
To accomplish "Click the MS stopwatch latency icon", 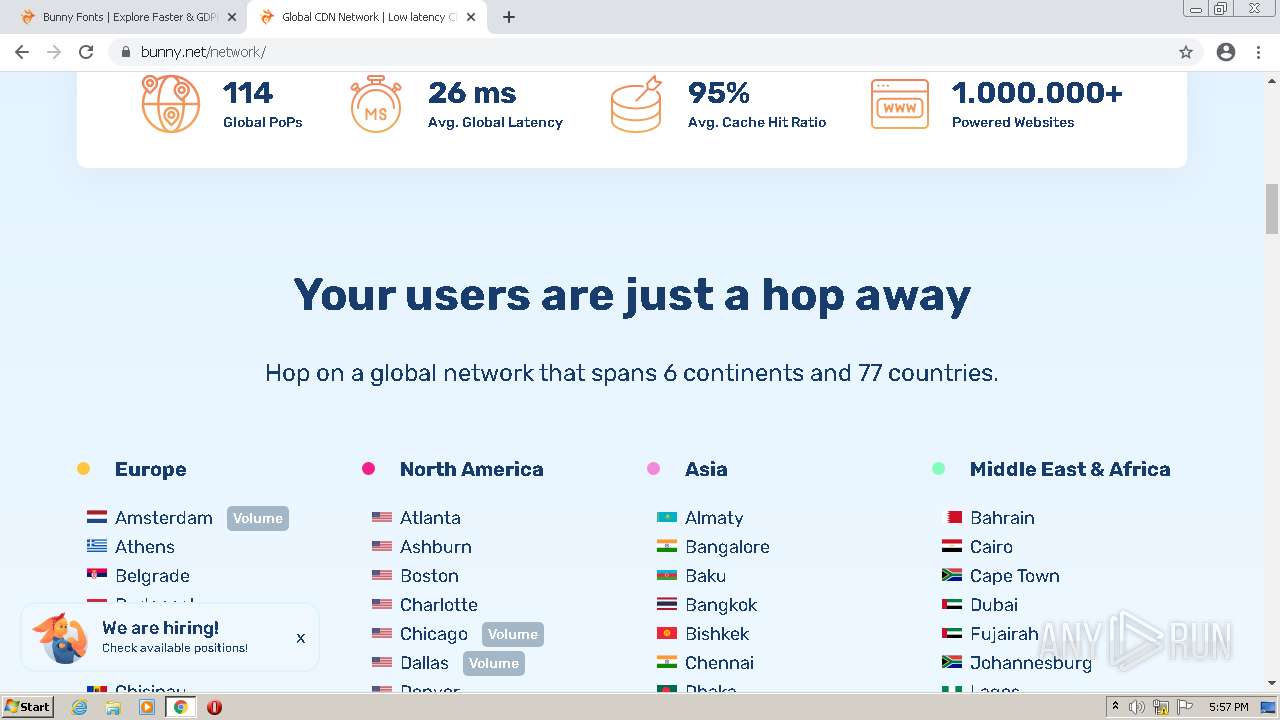I will [376, 104].
